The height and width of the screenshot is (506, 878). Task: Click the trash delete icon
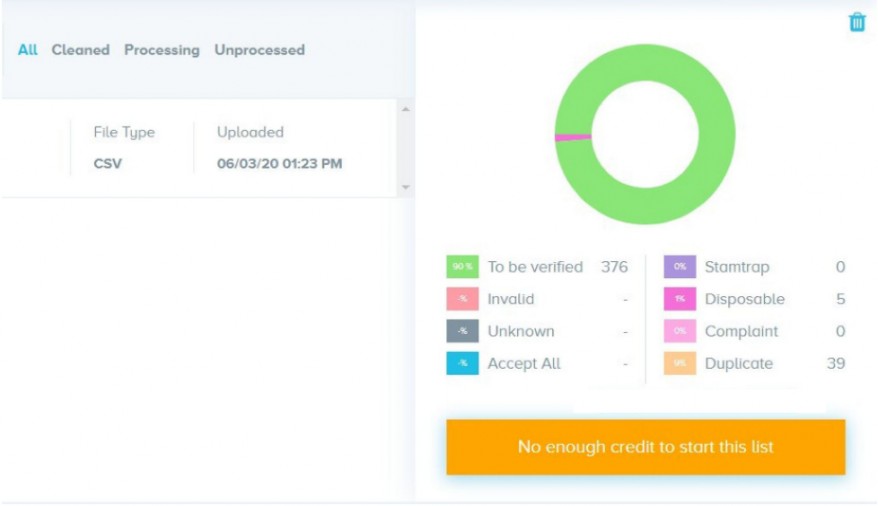(857, 22)
